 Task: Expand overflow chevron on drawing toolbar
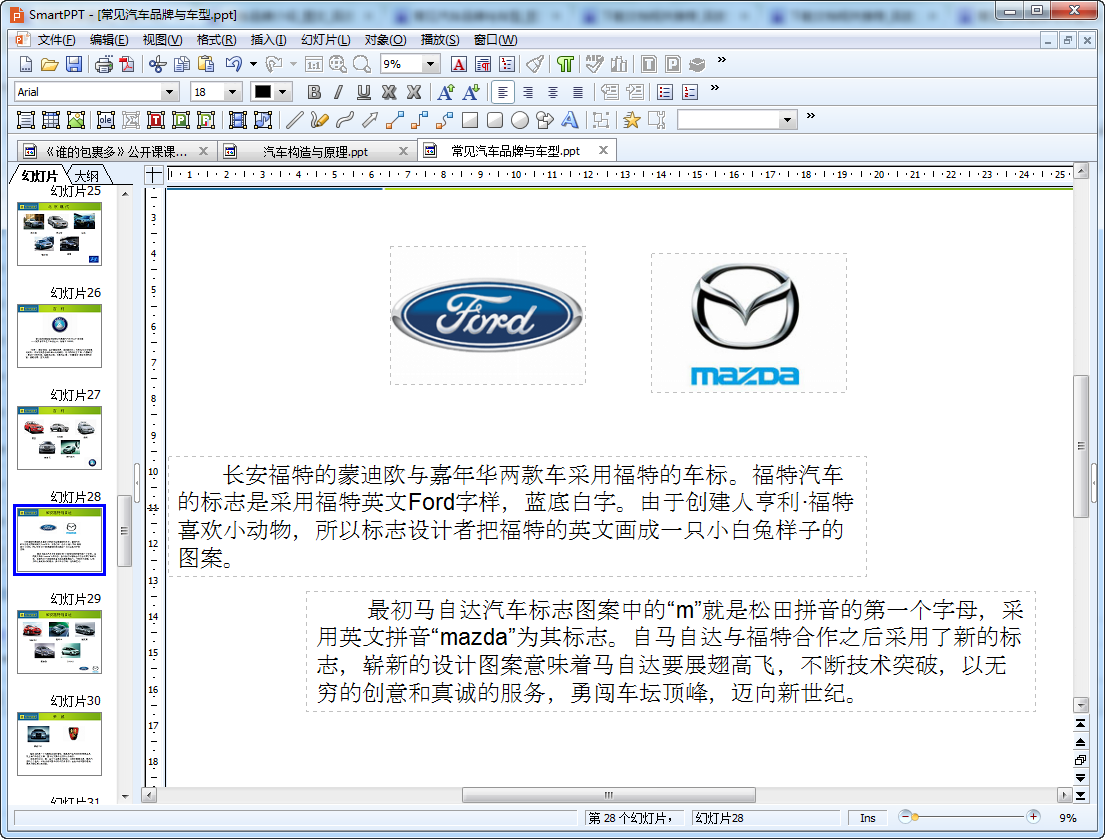[810, 116]
